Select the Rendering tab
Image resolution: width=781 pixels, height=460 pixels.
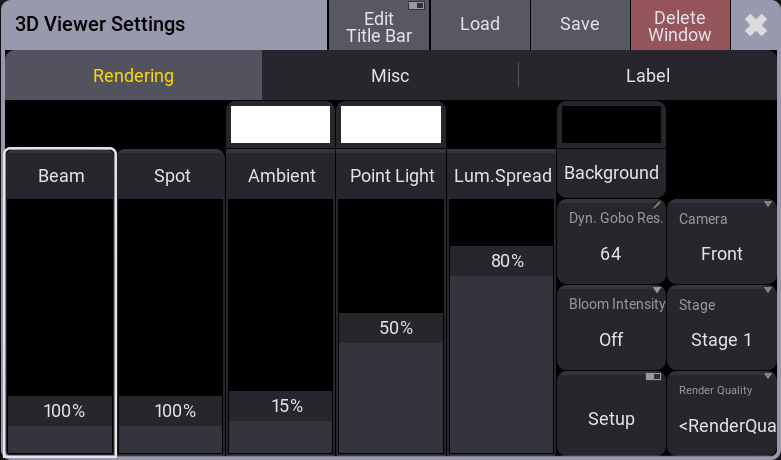(x=133, y=76)
